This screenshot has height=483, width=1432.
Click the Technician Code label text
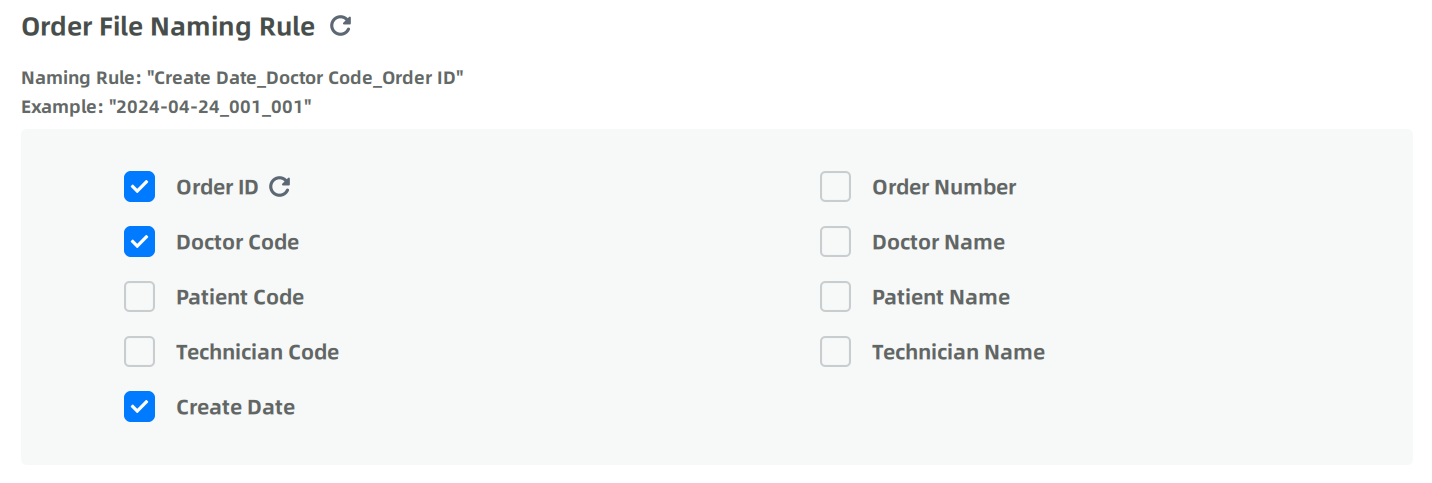coord(257,352)
